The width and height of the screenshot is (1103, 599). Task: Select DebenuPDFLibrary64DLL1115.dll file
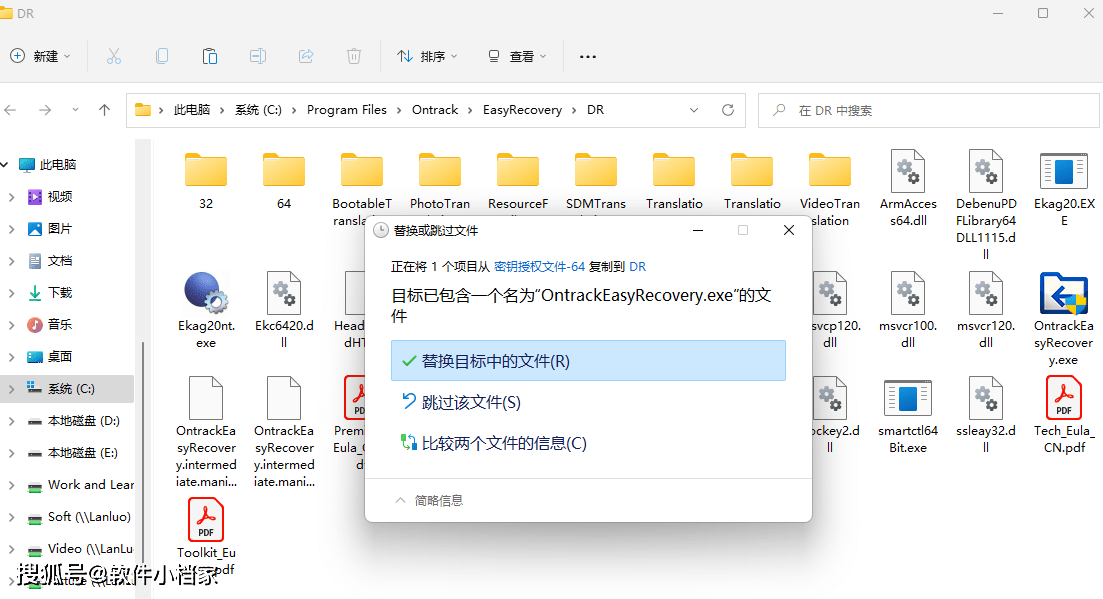pyautogui.click(x=986, y=204)
